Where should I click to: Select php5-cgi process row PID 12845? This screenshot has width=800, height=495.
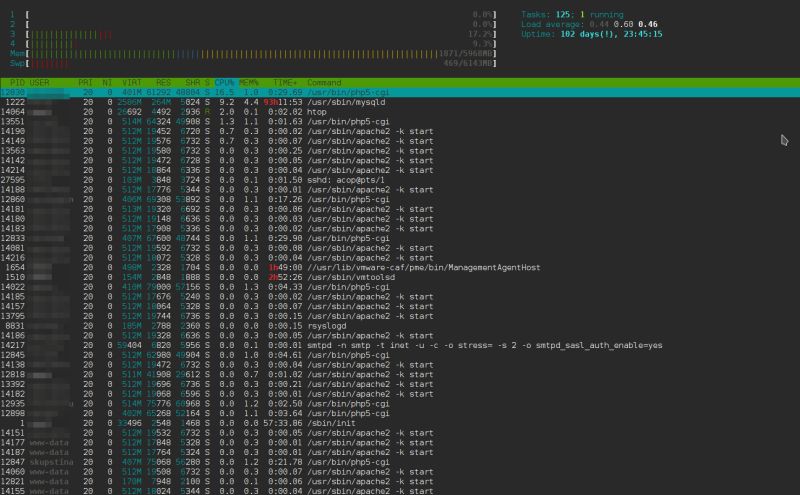[x=400, y=355]
